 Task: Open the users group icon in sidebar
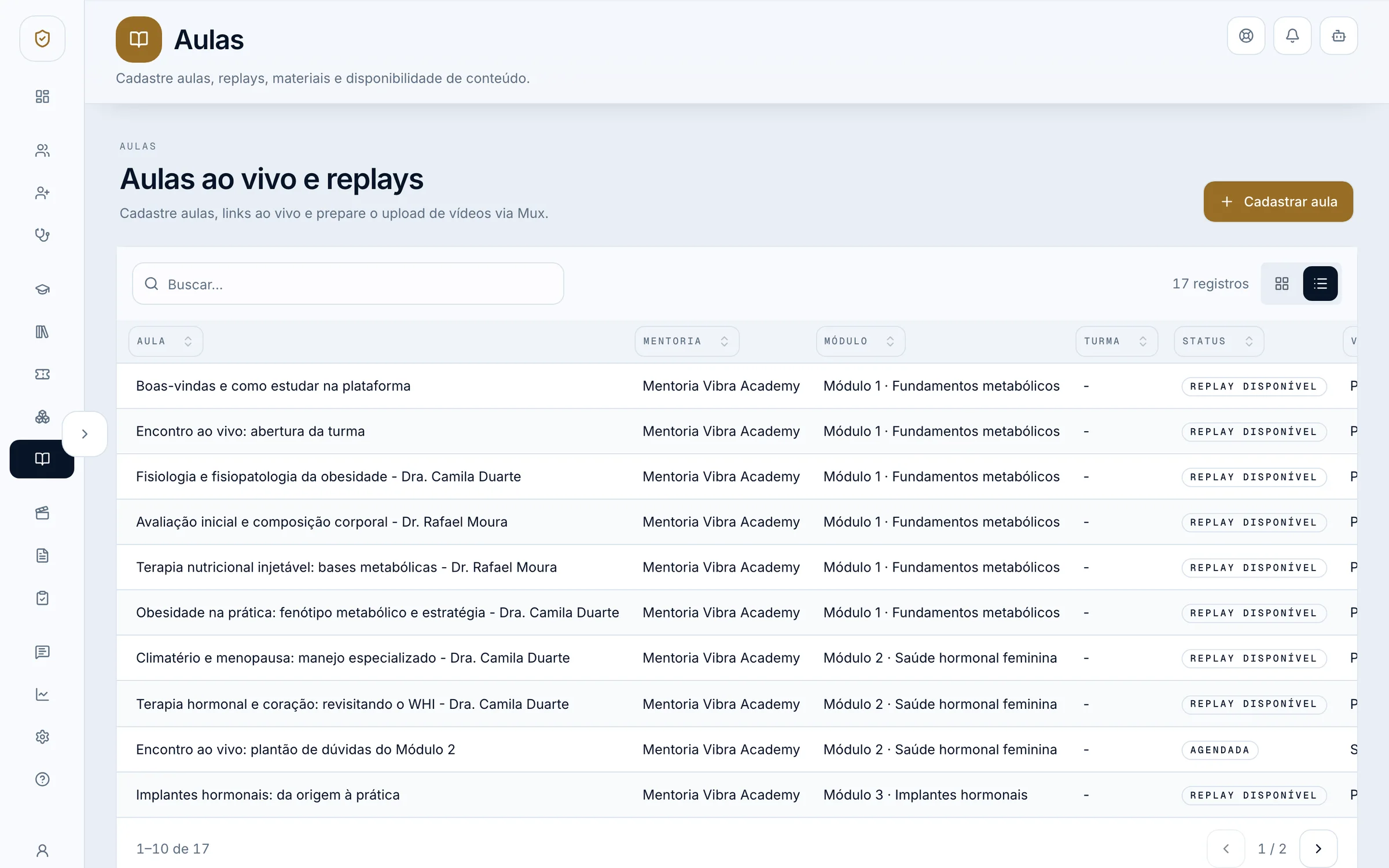[42, 150]
